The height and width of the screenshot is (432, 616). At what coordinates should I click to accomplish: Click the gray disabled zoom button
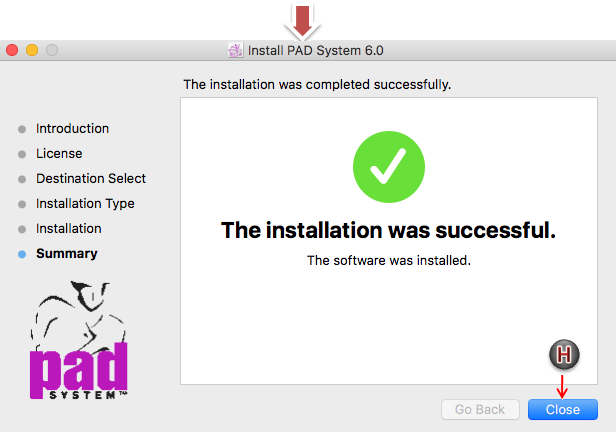point(51,49)
